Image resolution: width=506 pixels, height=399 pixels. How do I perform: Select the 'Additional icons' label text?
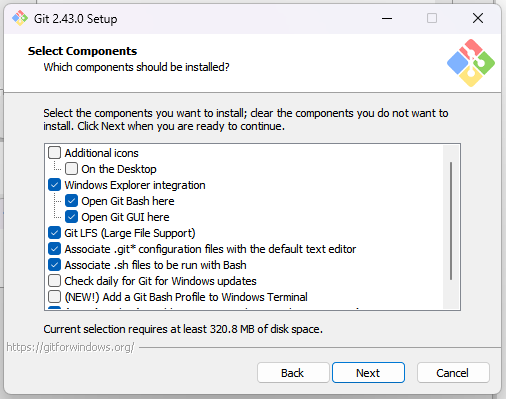tap(101, 153)
